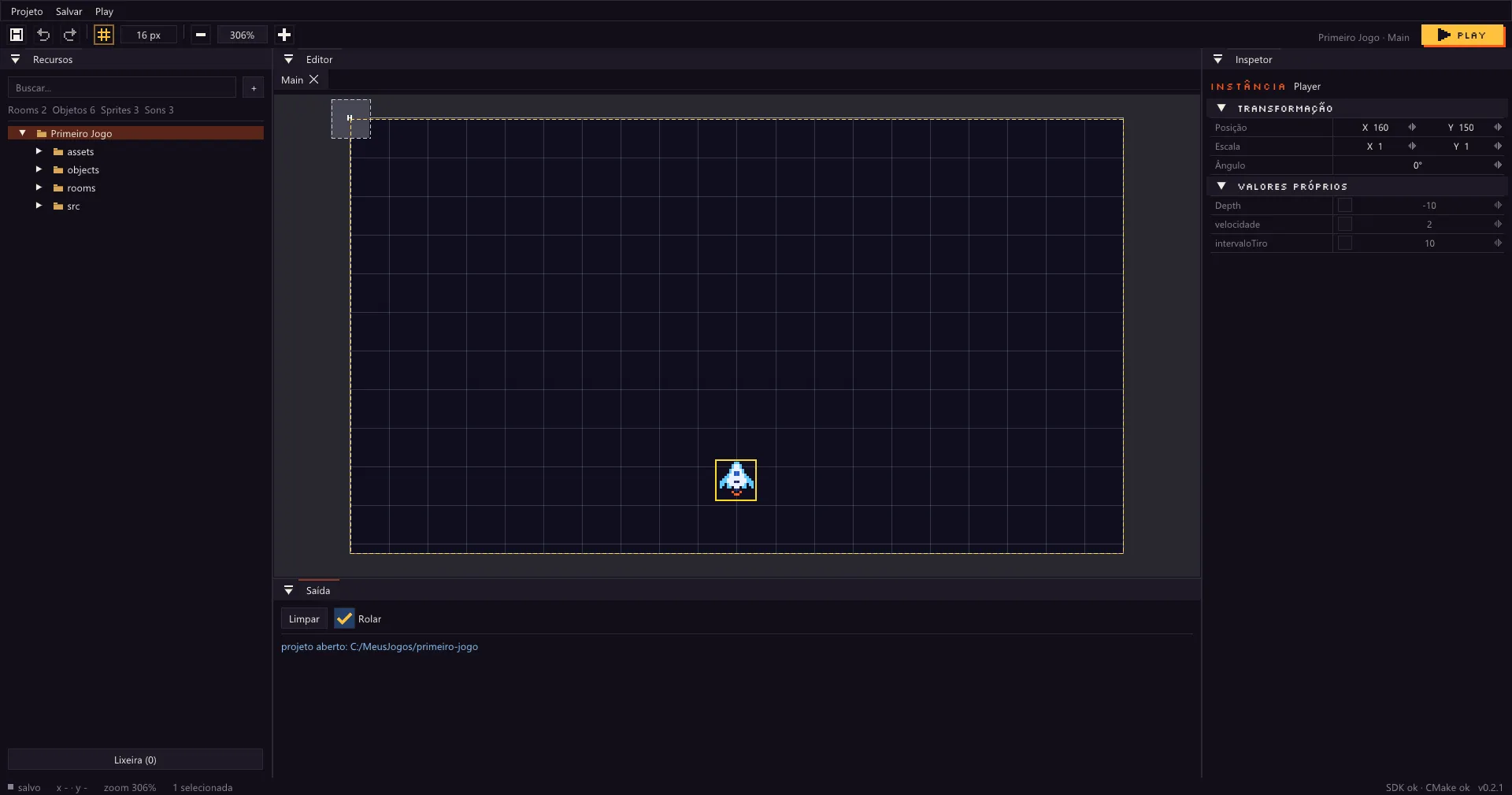This screenshot has width=1512, height=795.
Task: Click the save floppy disk icon
Action: (x=17, y=35)
